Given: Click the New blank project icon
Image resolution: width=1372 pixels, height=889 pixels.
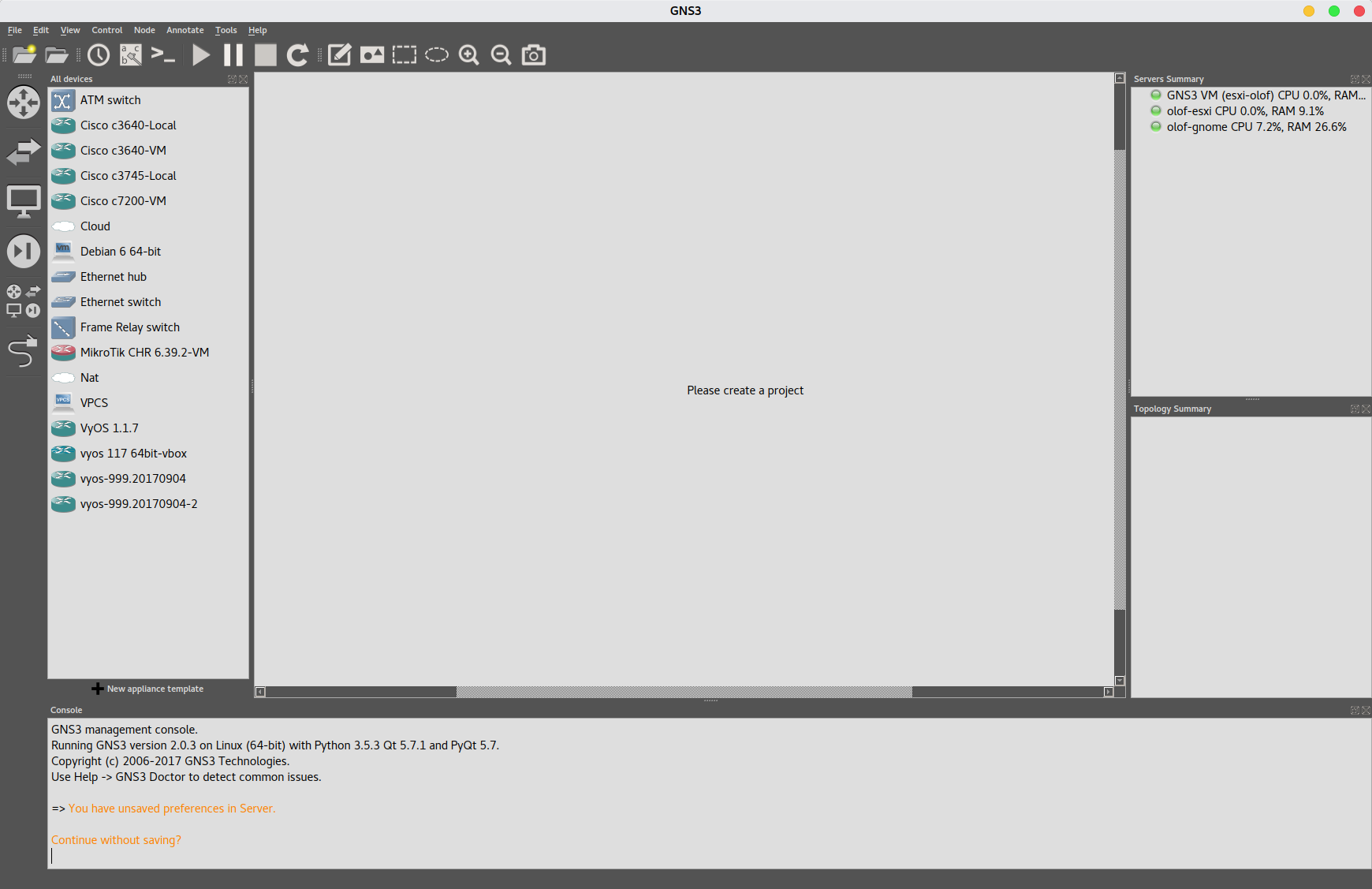Looking at the screenshot, I should point(24,54).
